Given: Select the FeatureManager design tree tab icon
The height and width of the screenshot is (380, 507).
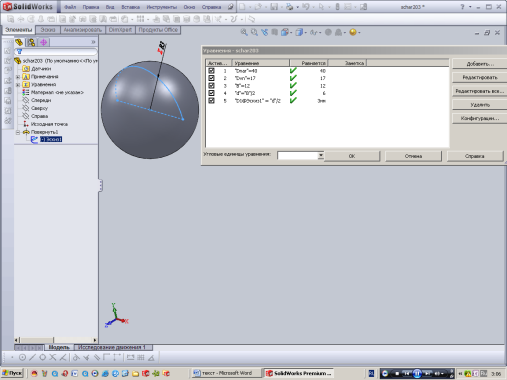Looking at the screenshot, I should (19, 42).
